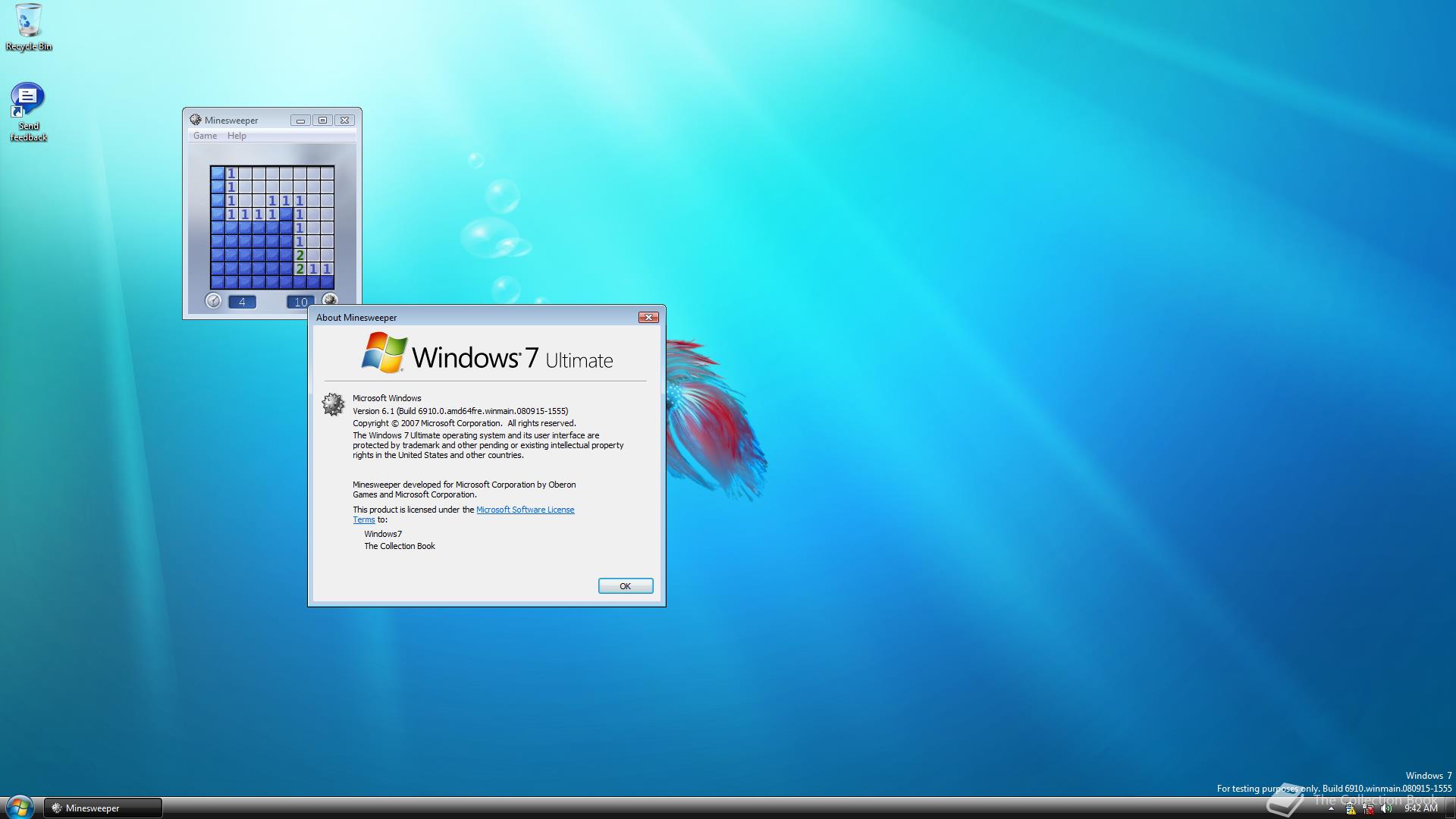Viewport: 1456px width, 819px height.
Task: Click the Minesweeper developed by Oberon Games text
Action: coord(464,489)
